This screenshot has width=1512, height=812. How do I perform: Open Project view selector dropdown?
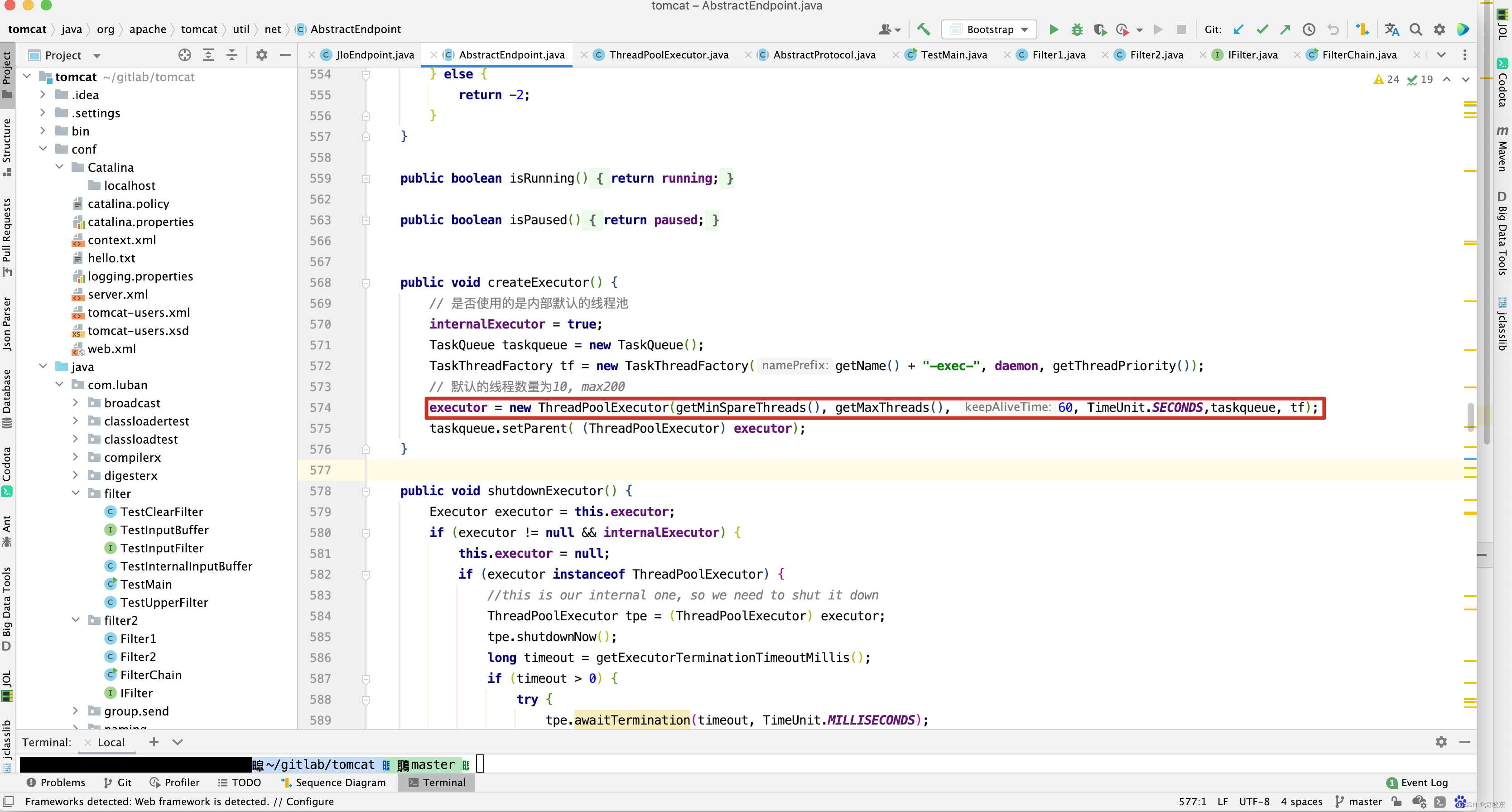[65, 55]
